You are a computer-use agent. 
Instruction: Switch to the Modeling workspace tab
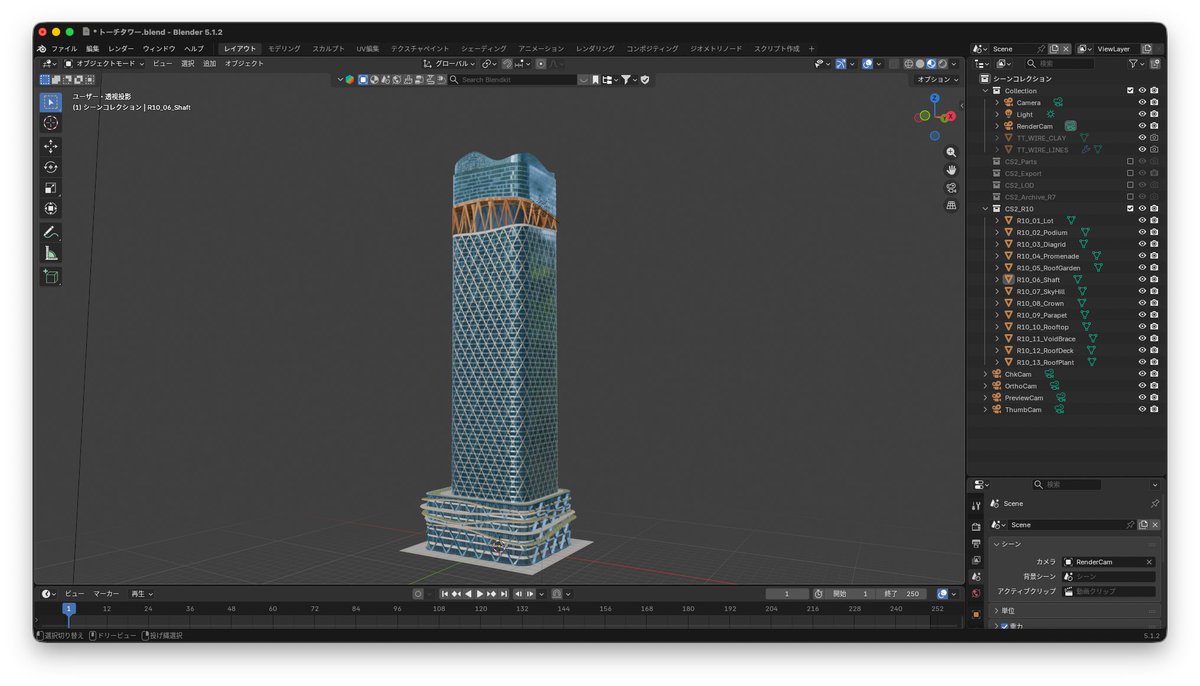click(x=284, y=48)
